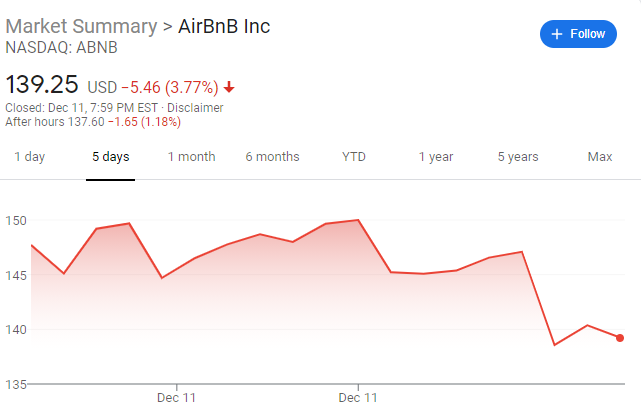
Task: Select the Max range tab
Action: pyautogui.click(x=600, y=157)
